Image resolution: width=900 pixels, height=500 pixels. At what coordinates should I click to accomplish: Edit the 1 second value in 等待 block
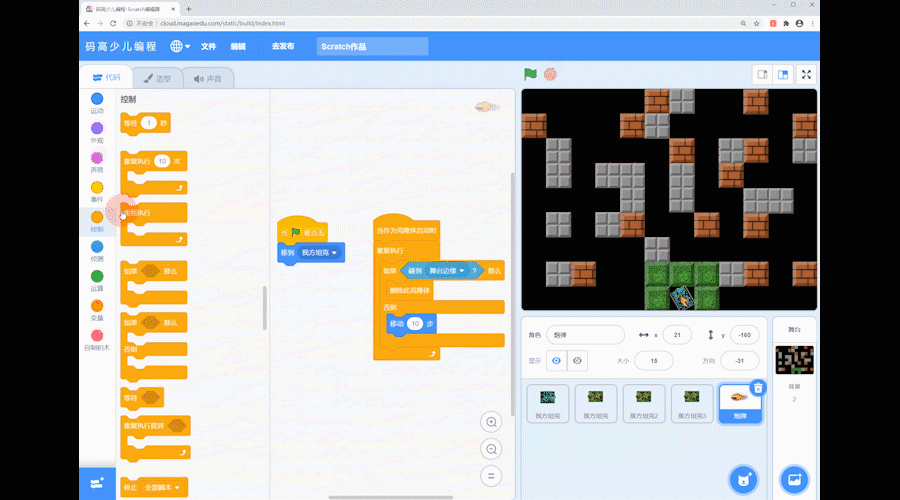point(149,123)
